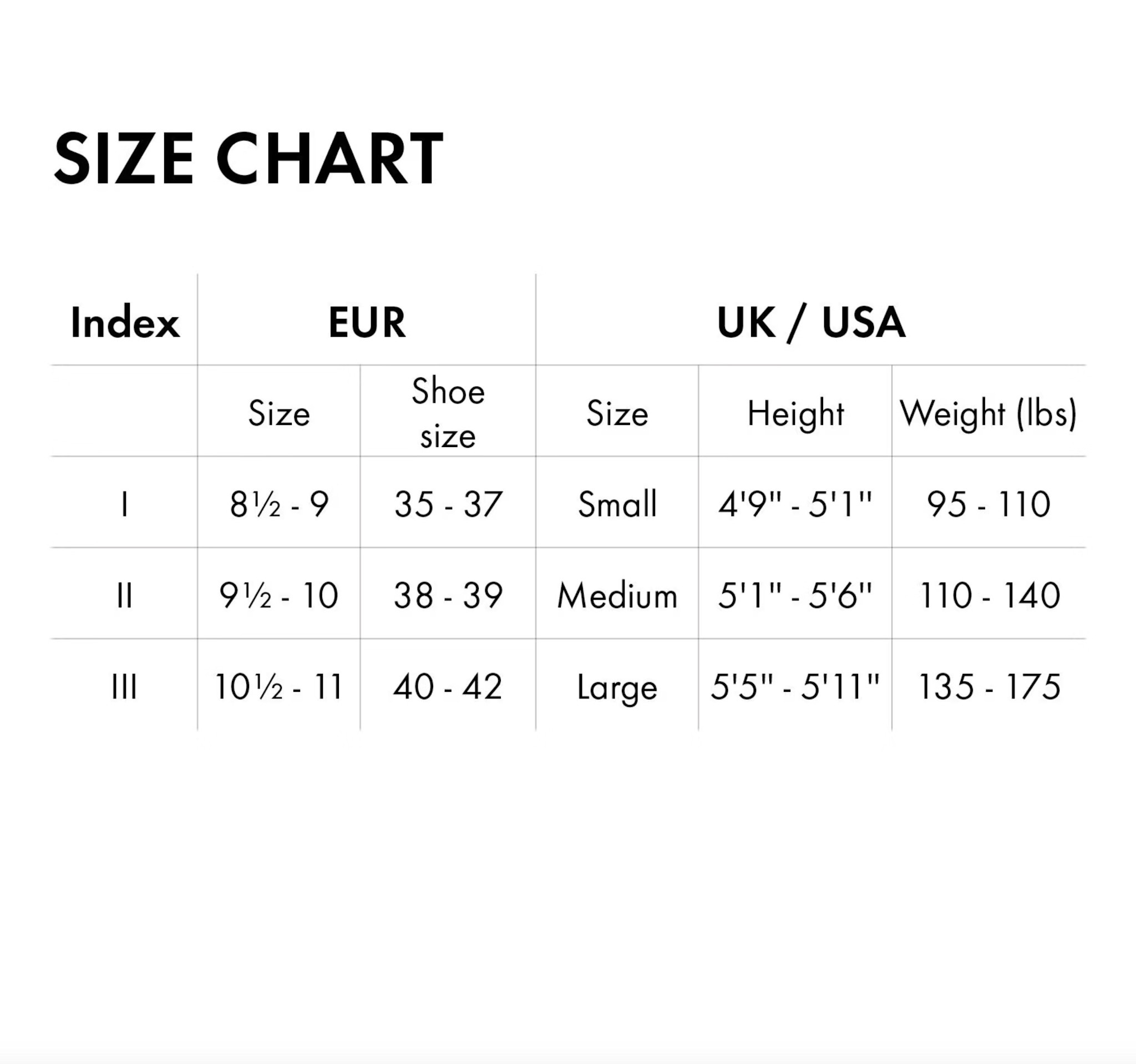Click the 8½ - 9 EUR size cell
Screen dimensions: 1136x1064
coord(279,505)
